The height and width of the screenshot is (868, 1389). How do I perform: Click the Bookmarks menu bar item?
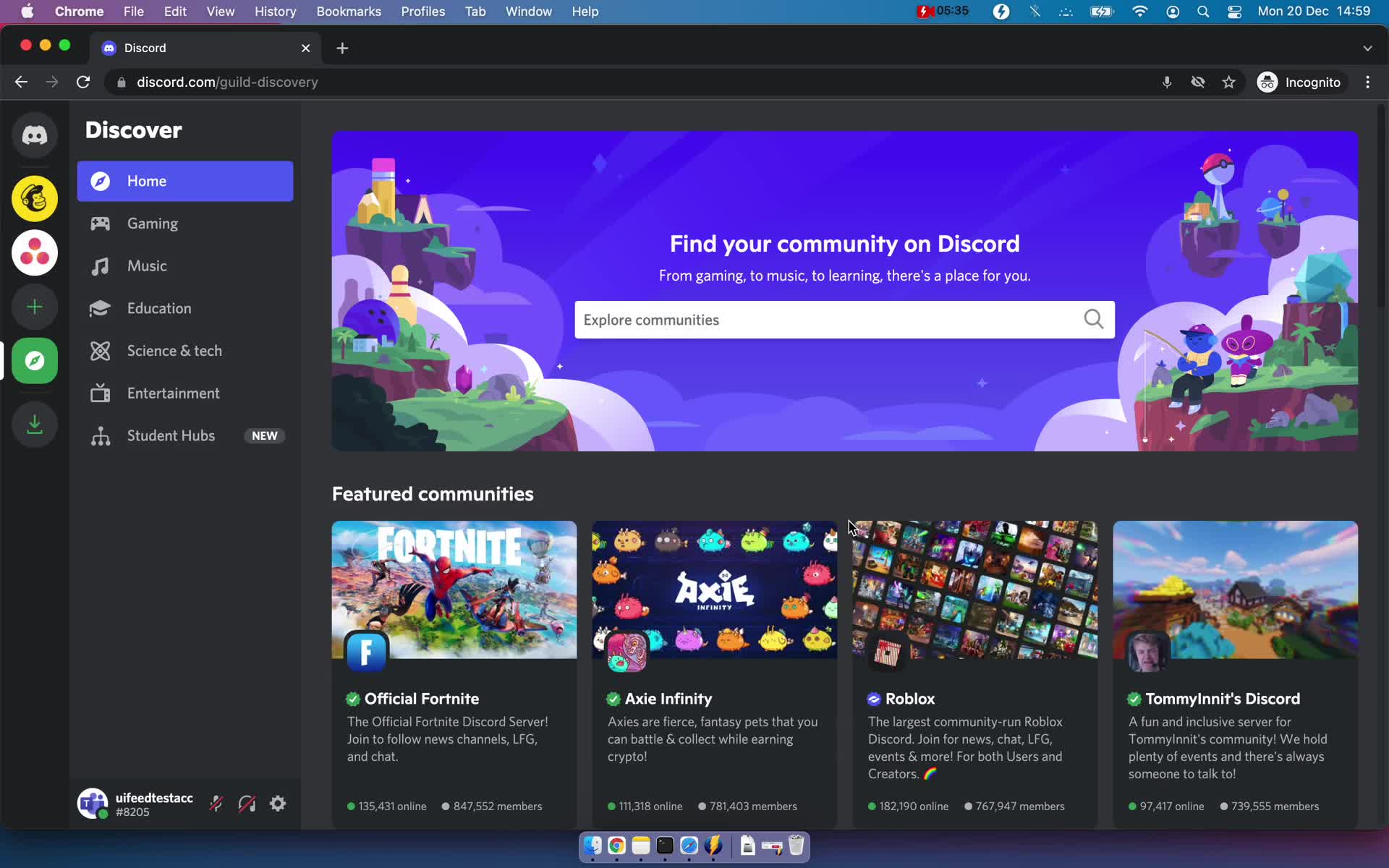348,11
